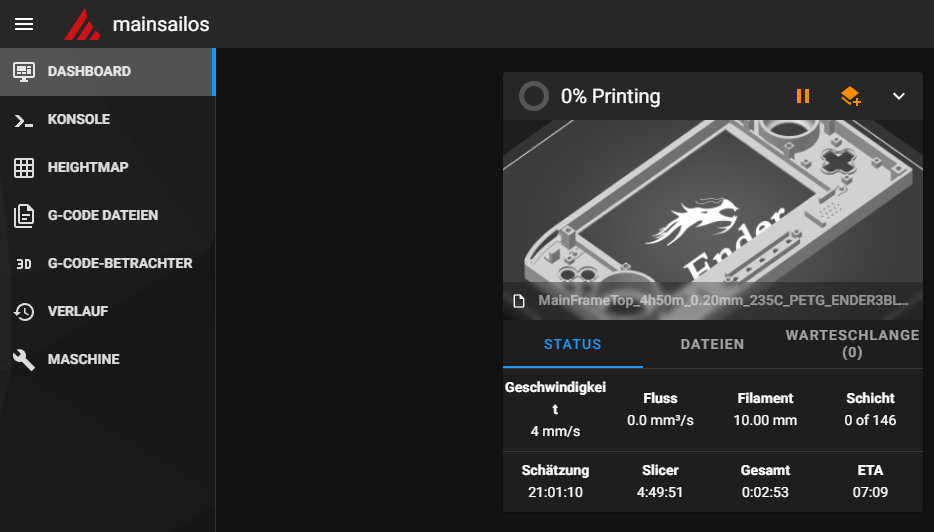Click the Fluss value 0.0 mm³/s
This screenshot has width=934, height=532.
tap(660, 421)
